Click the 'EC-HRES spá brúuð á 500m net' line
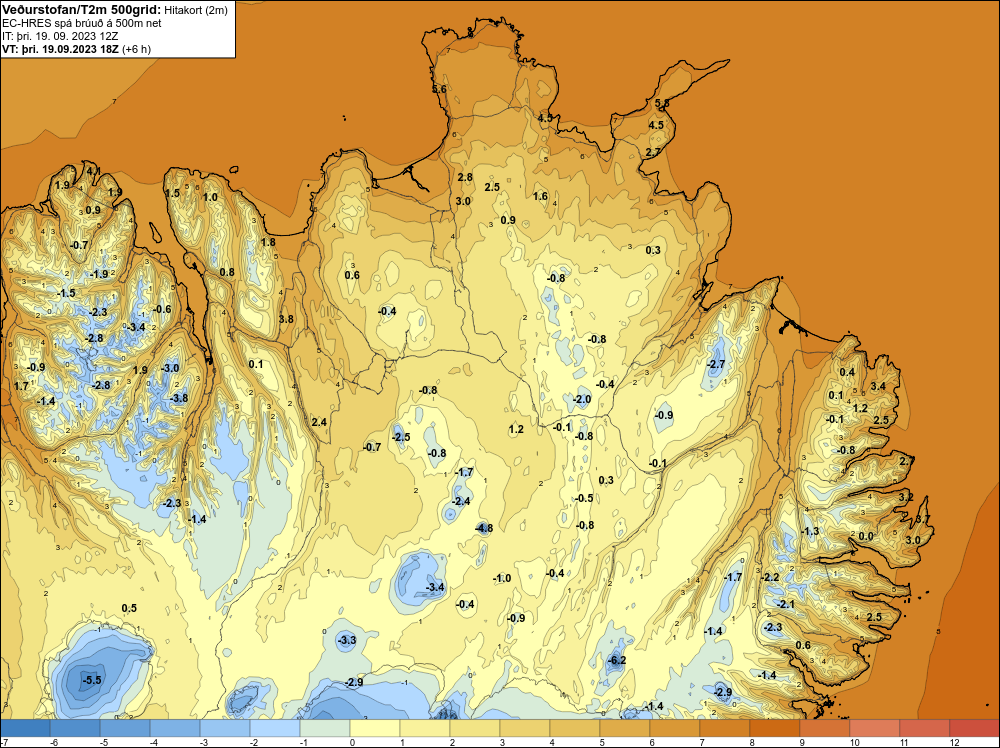 (82, 23)
